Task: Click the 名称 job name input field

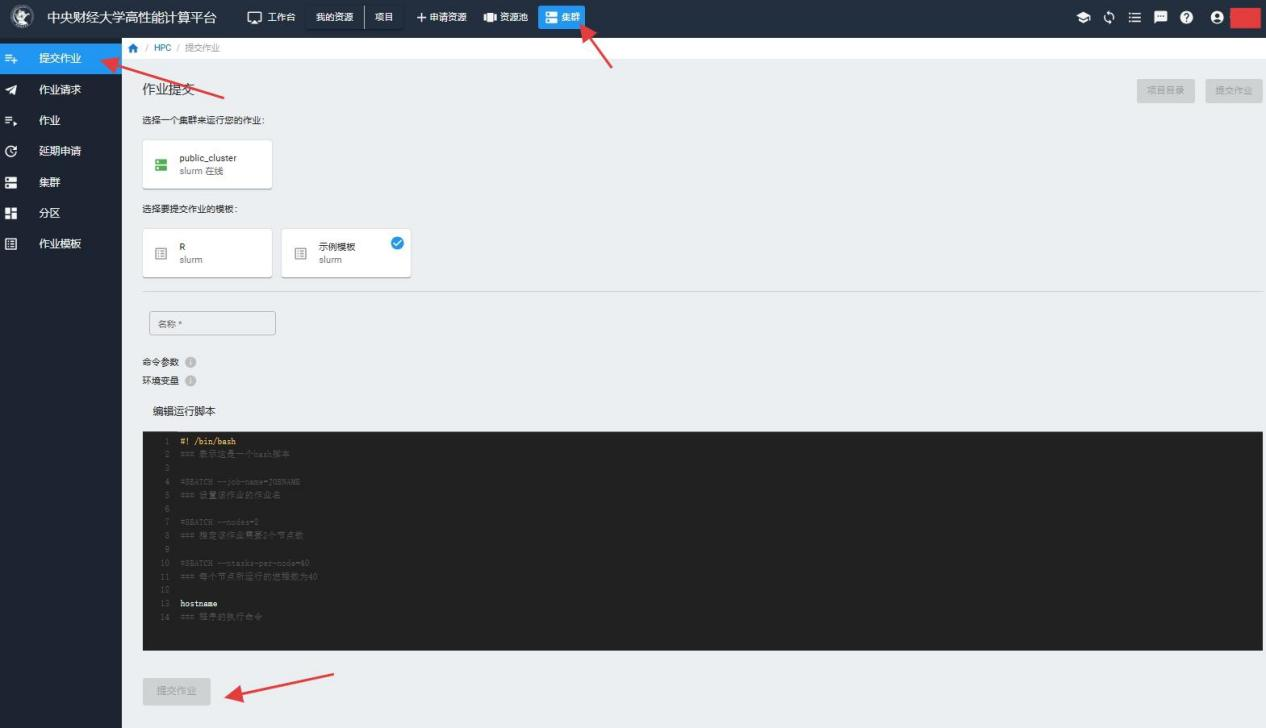Action: coord(211,323)
